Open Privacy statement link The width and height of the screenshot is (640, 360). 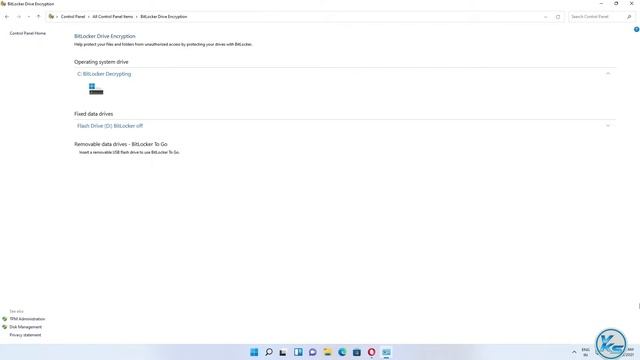pos(25,335)
